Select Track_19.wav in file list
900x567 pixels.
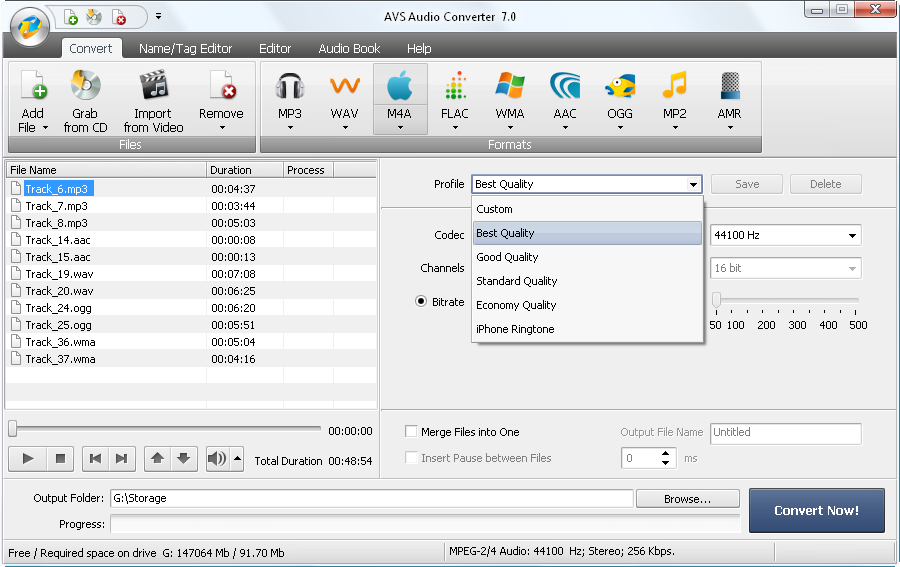pos(59,274)
